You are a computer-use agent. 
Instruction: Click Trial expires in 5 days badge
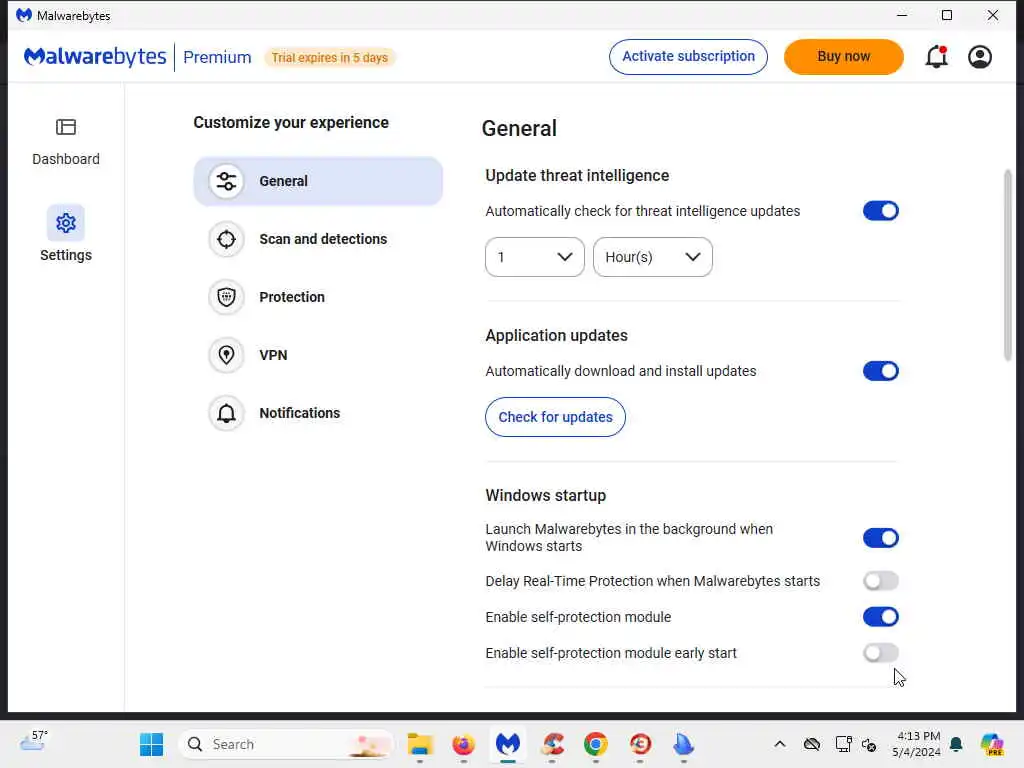(330, 57)
